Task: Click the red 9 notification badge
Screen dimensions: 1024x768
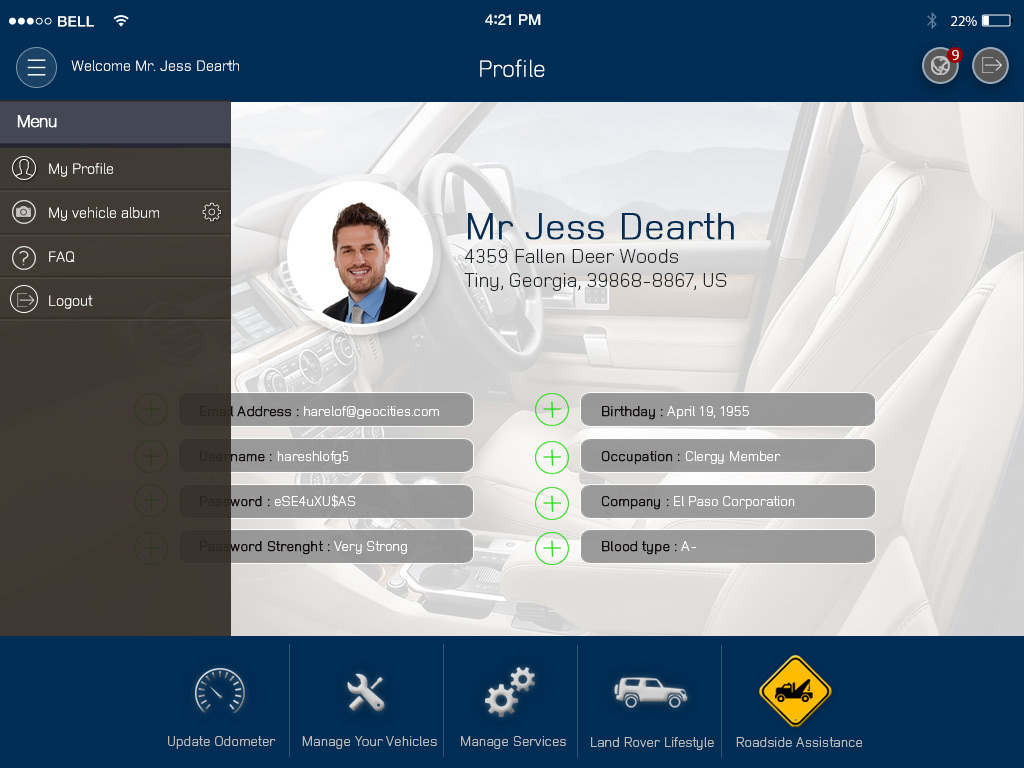Action: click(955, 55)
